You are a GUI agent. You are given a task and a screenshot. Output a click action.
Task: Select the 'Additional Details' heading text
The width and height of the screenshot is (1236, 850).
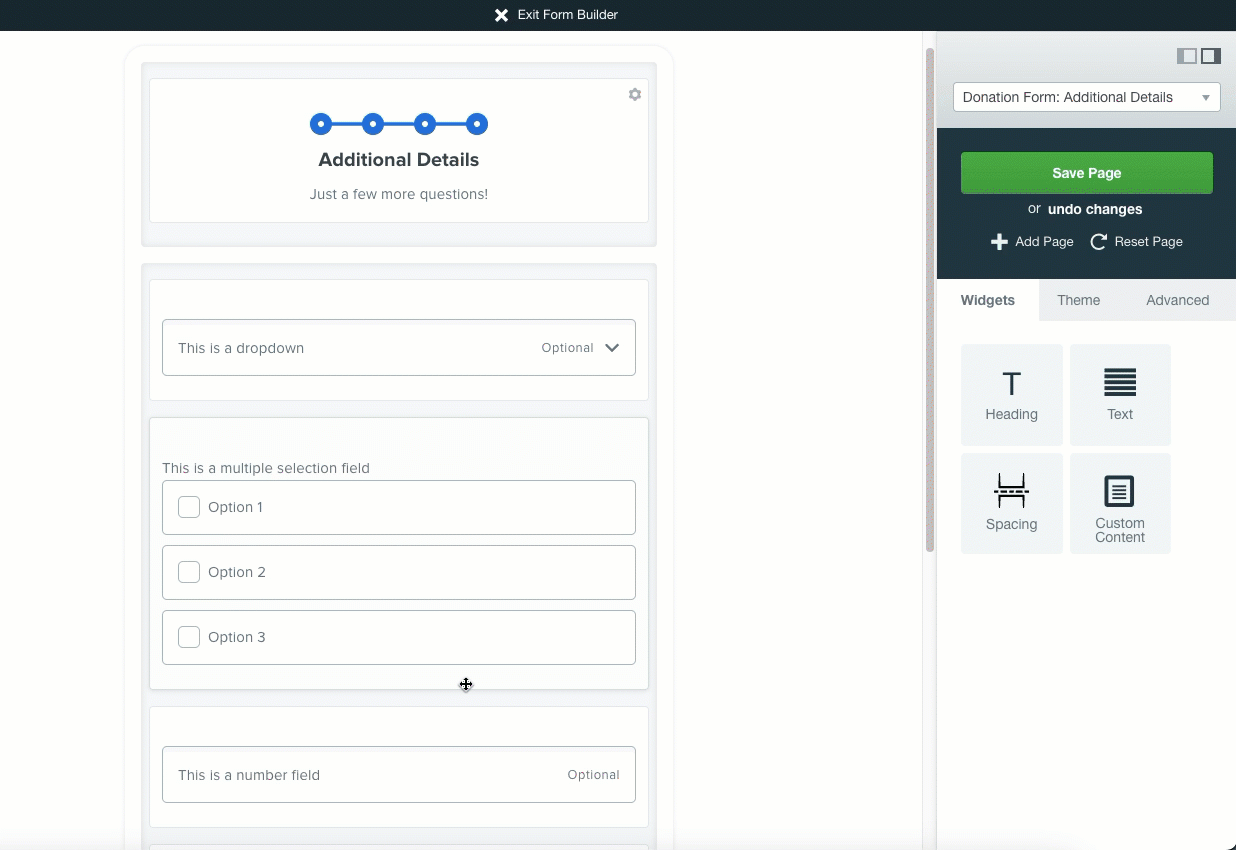coord(399,160)
